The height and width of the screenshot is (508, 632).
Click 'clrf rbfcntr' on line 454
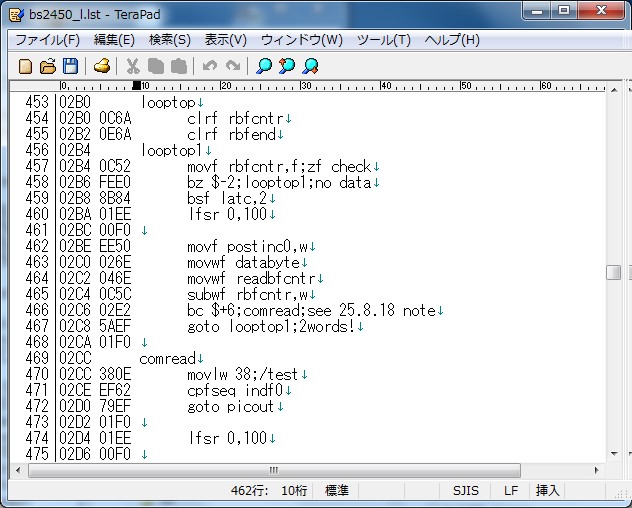(x=235, y=119)
